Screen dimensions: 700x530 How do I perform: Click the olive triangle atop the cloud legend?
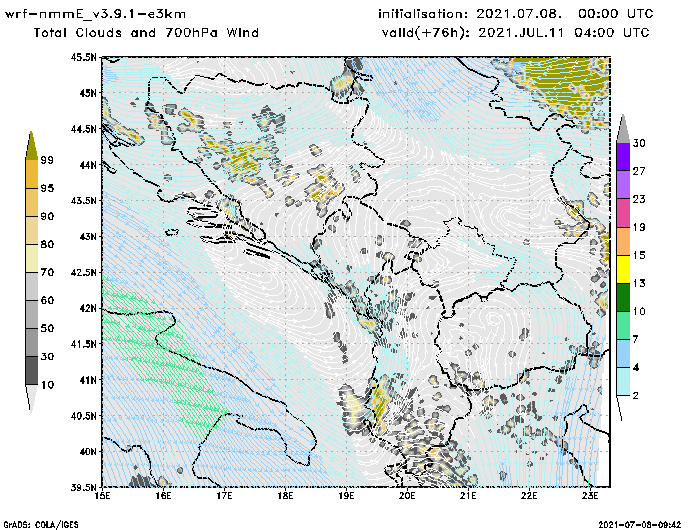click(x=31, y=146)
